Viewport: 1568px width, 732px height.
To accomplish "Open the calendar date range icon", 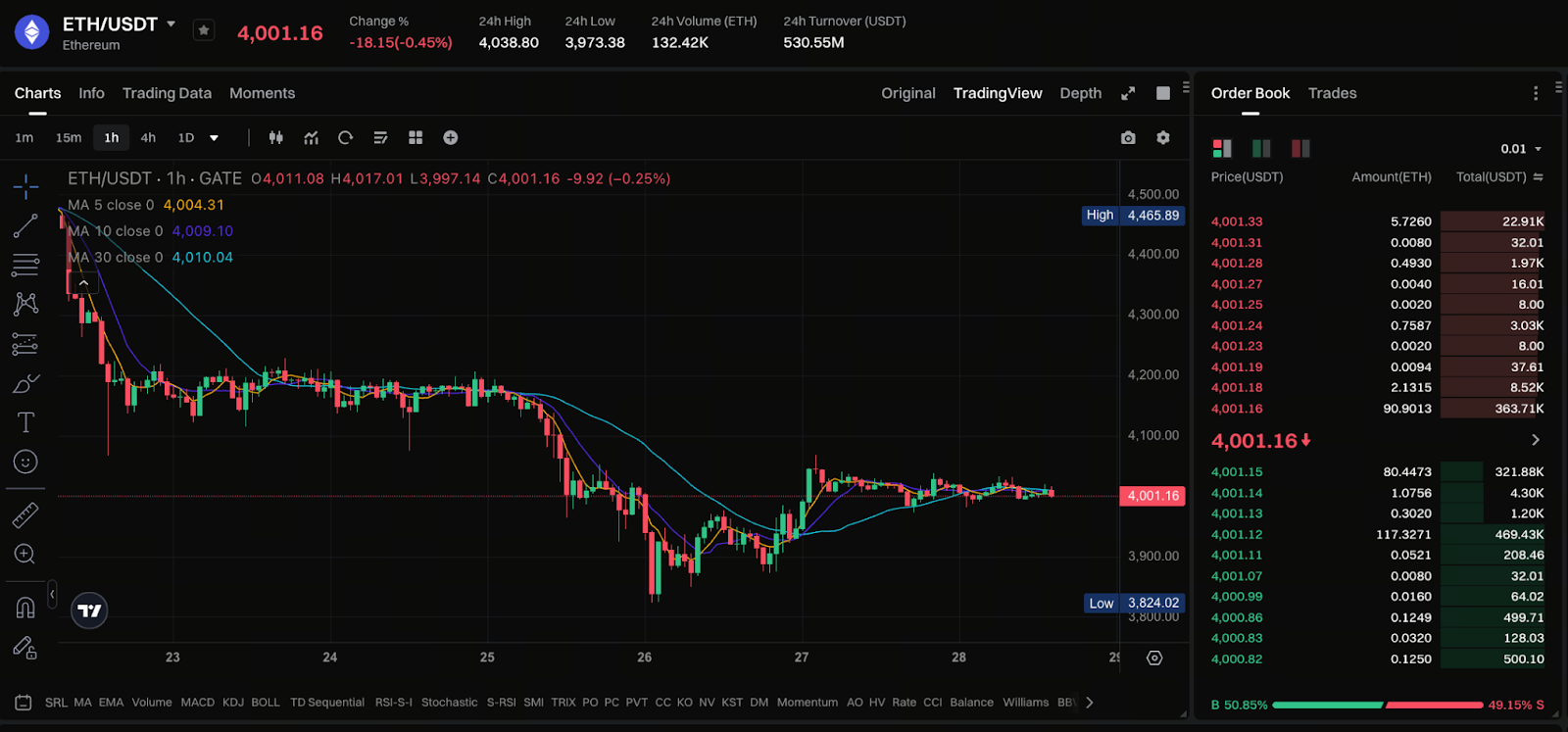I will 24,703.
